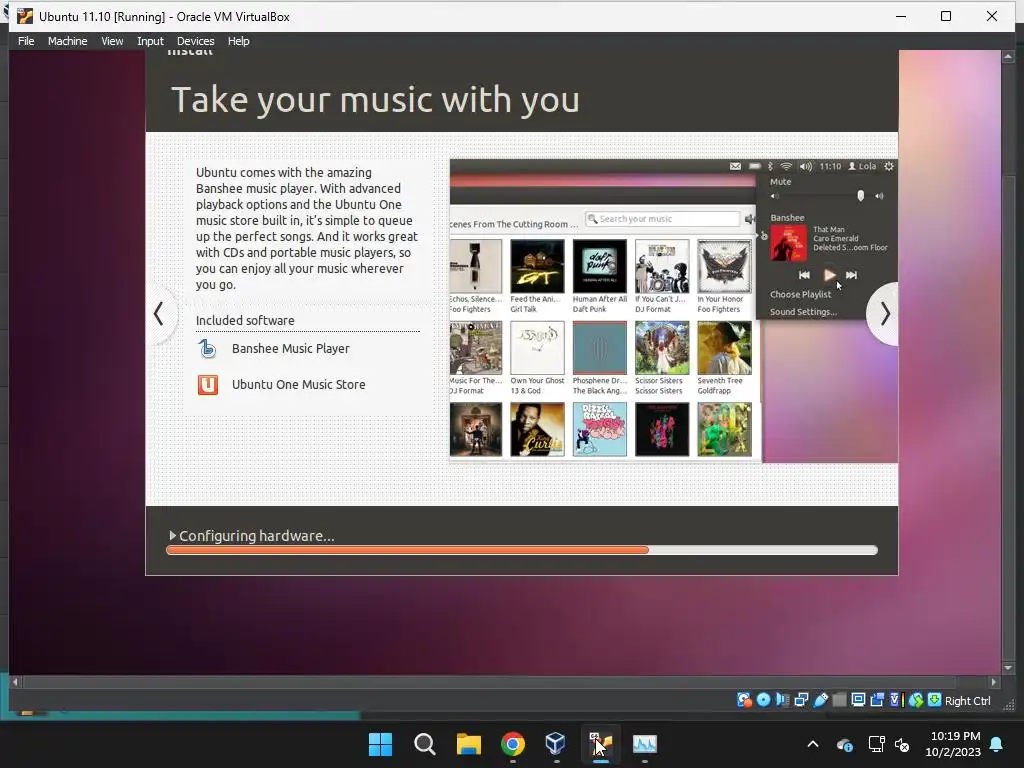This screenshot has height=768, width=1024.
Task: Open Windows Search from the taskbar
Action: 424,744
